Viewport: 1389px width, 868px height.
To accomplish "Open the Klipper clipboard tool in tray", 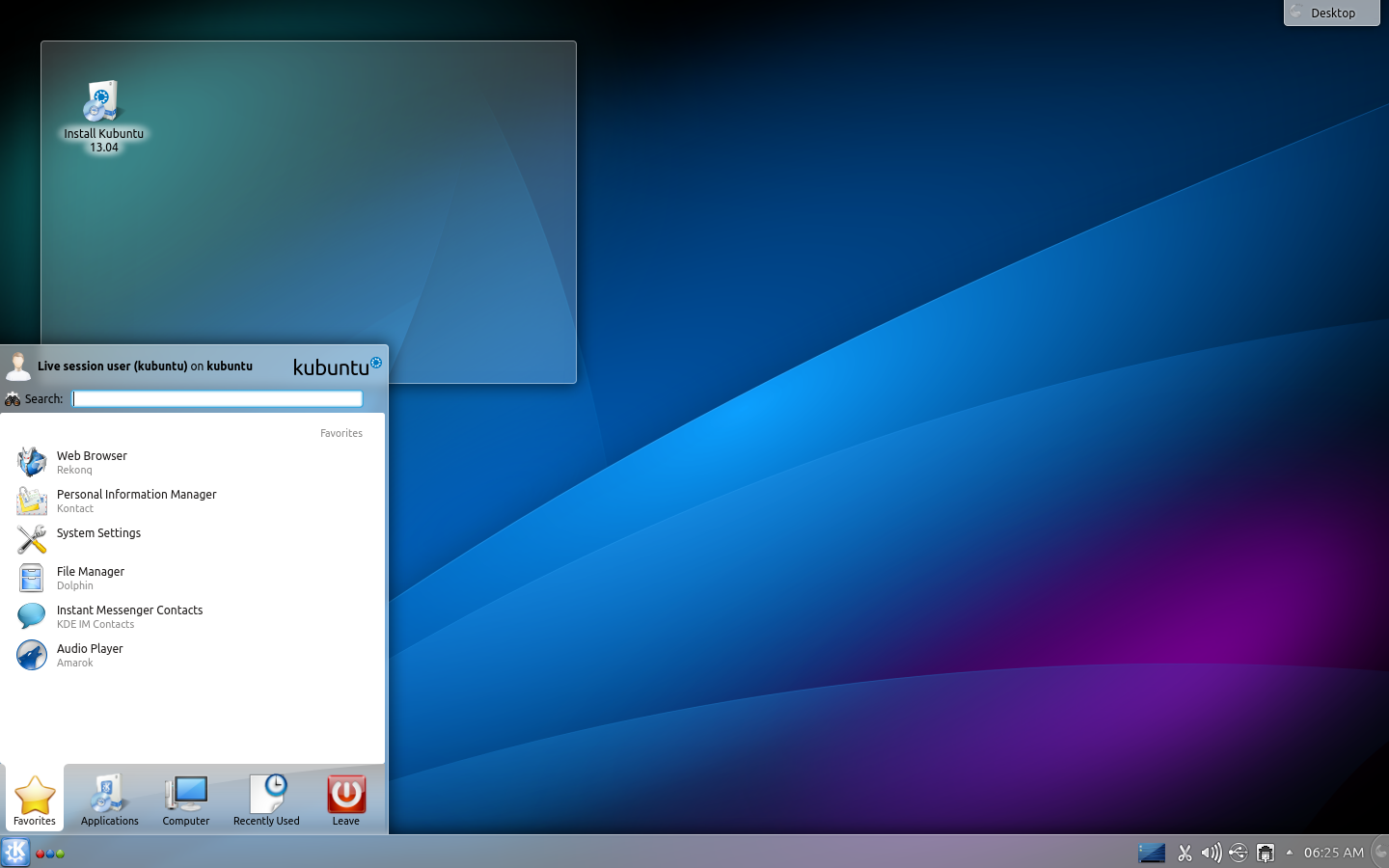I will (x=1184, y=853).
